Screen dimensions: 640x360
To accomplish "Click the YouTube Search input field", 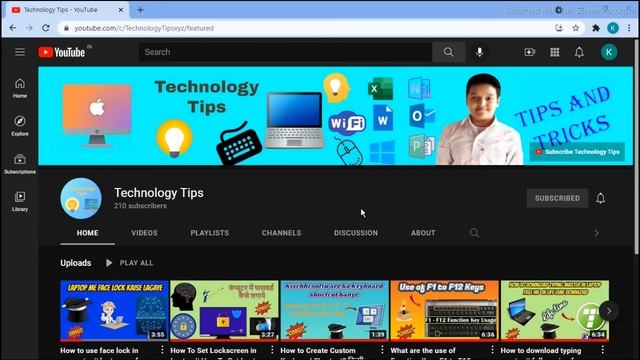I will coord(285,52).
